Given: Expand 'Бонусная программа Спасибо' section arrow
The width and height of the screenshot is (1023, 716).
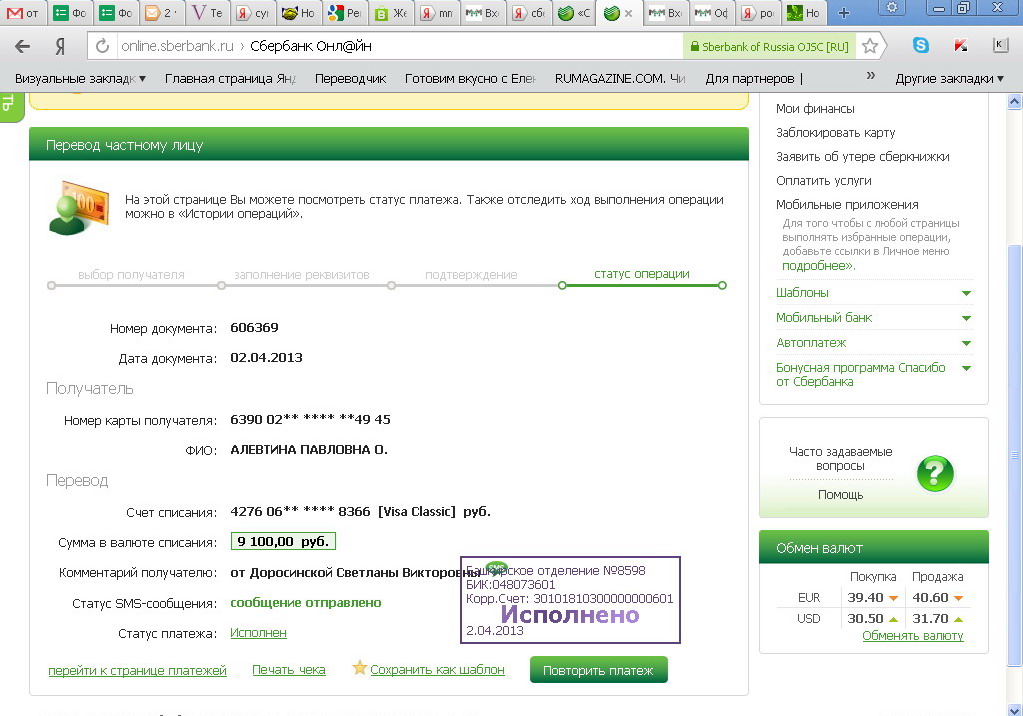Looking at the screenshot, I should click(x=966, y=368).
